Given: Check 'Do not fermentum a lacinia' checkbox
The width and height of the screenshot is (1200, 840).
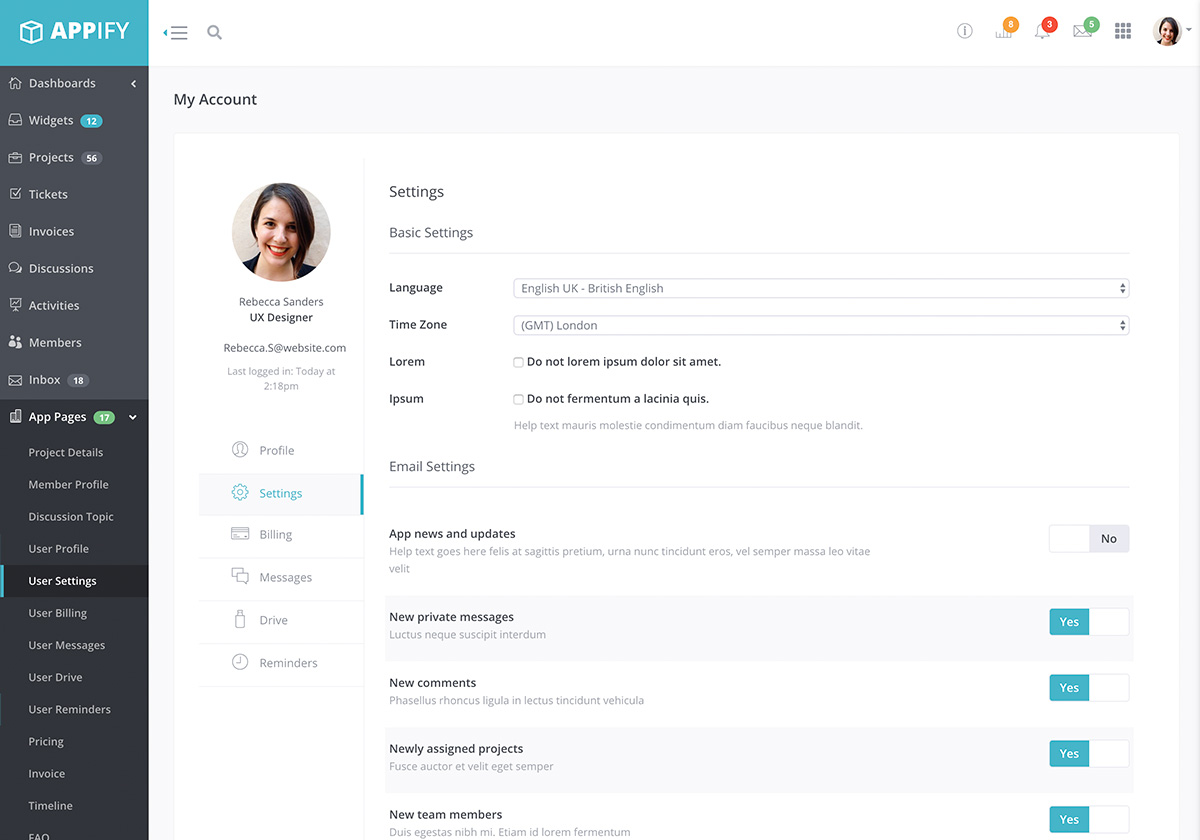Looking at the screenshot, I should click(518, 399).
